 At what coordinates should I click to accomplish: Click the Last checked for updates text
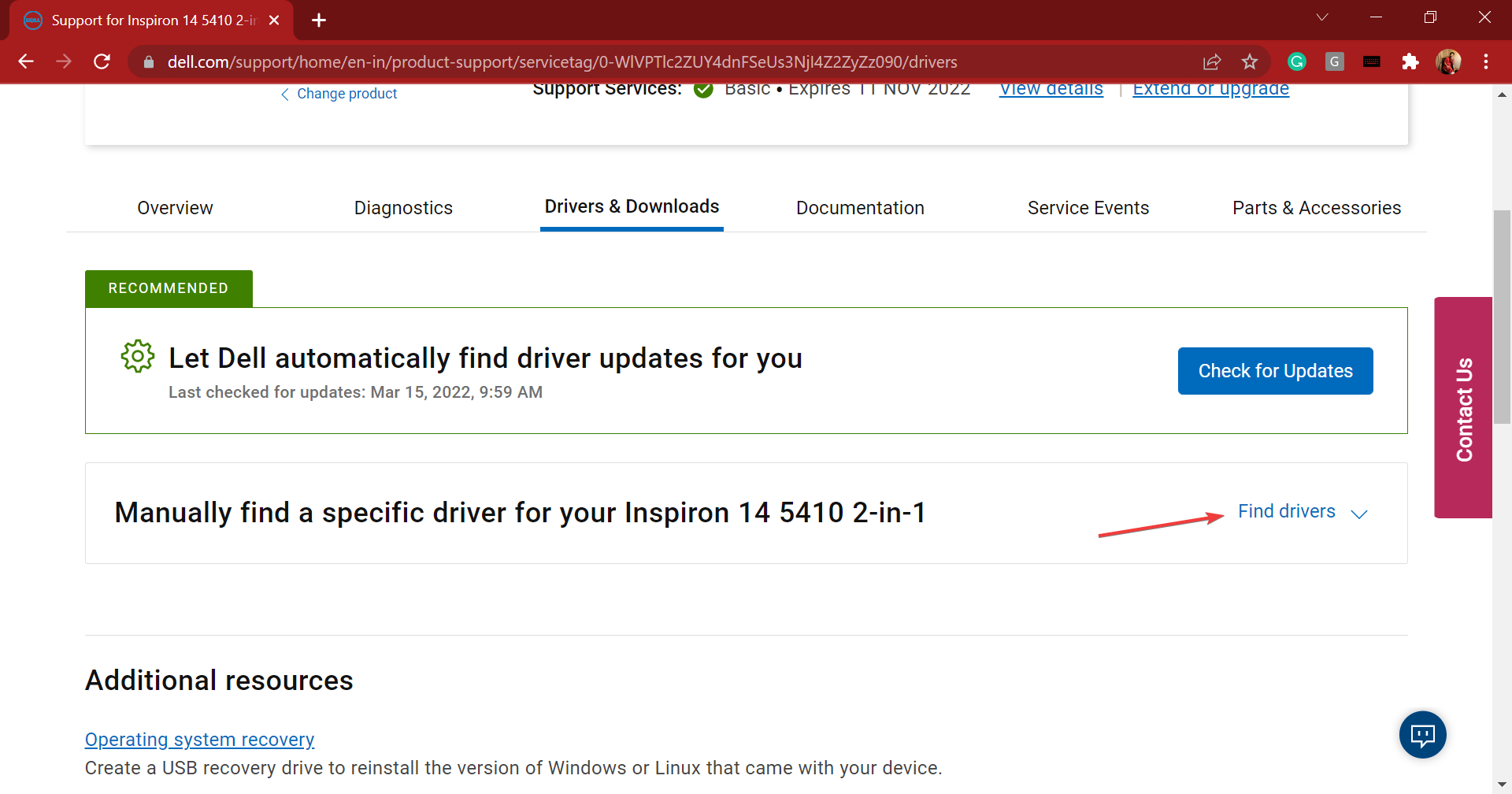click(355, 392)
